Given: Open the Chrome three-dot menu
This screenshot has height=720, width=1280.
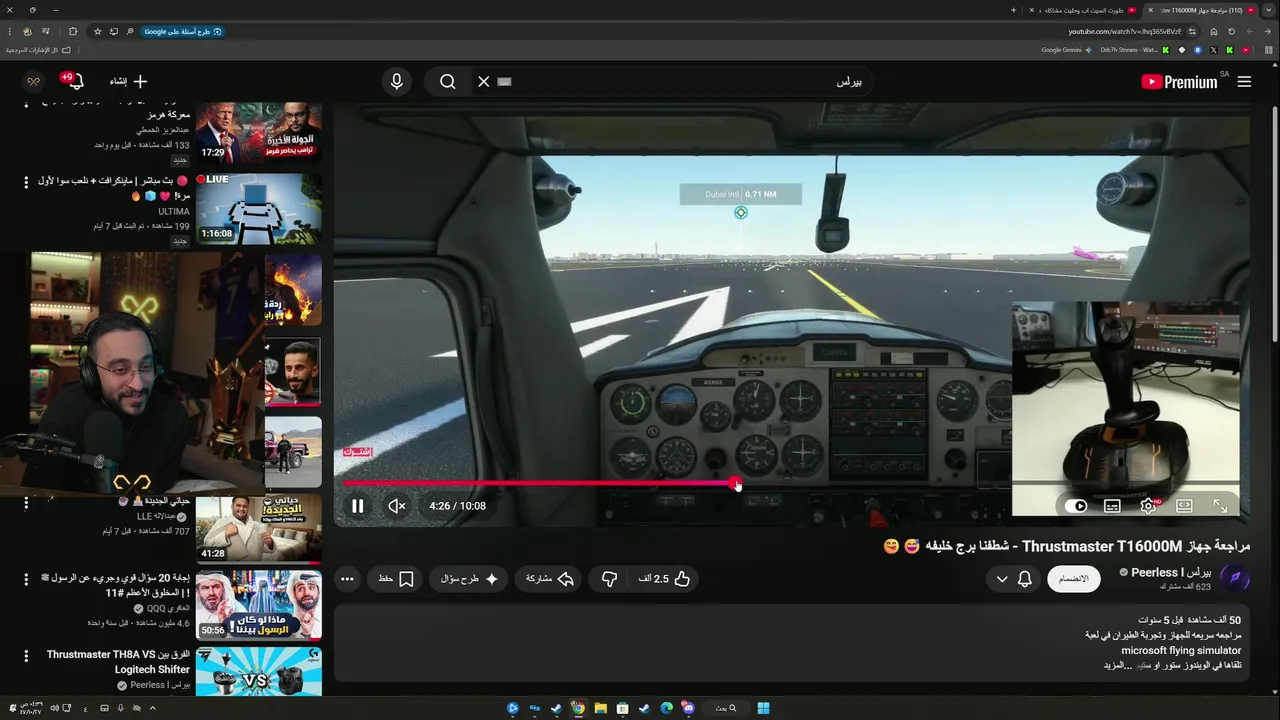Looking at the screenshot, I should pos(10,31).
